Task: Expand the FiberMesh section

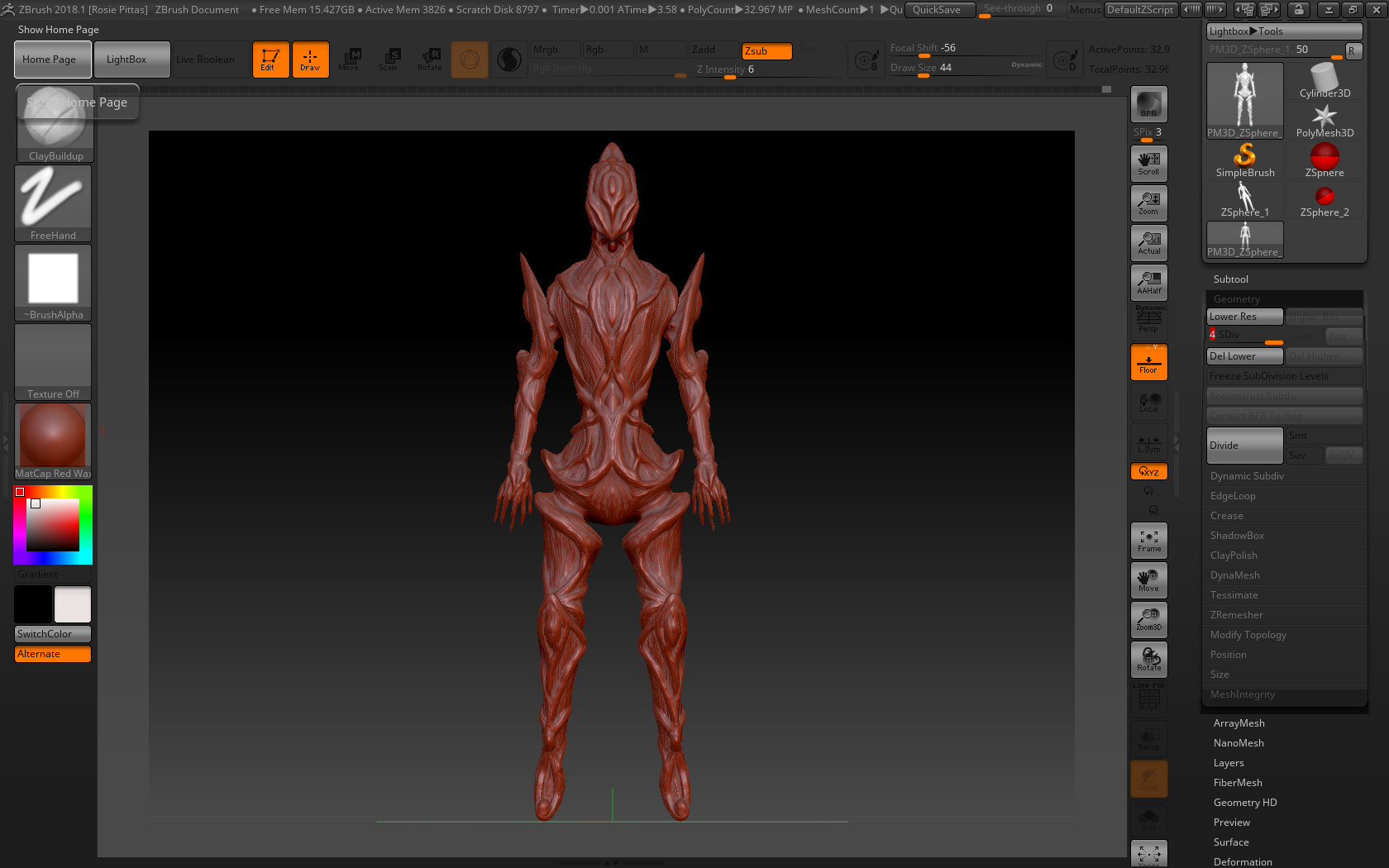Action: (1238, 783)
